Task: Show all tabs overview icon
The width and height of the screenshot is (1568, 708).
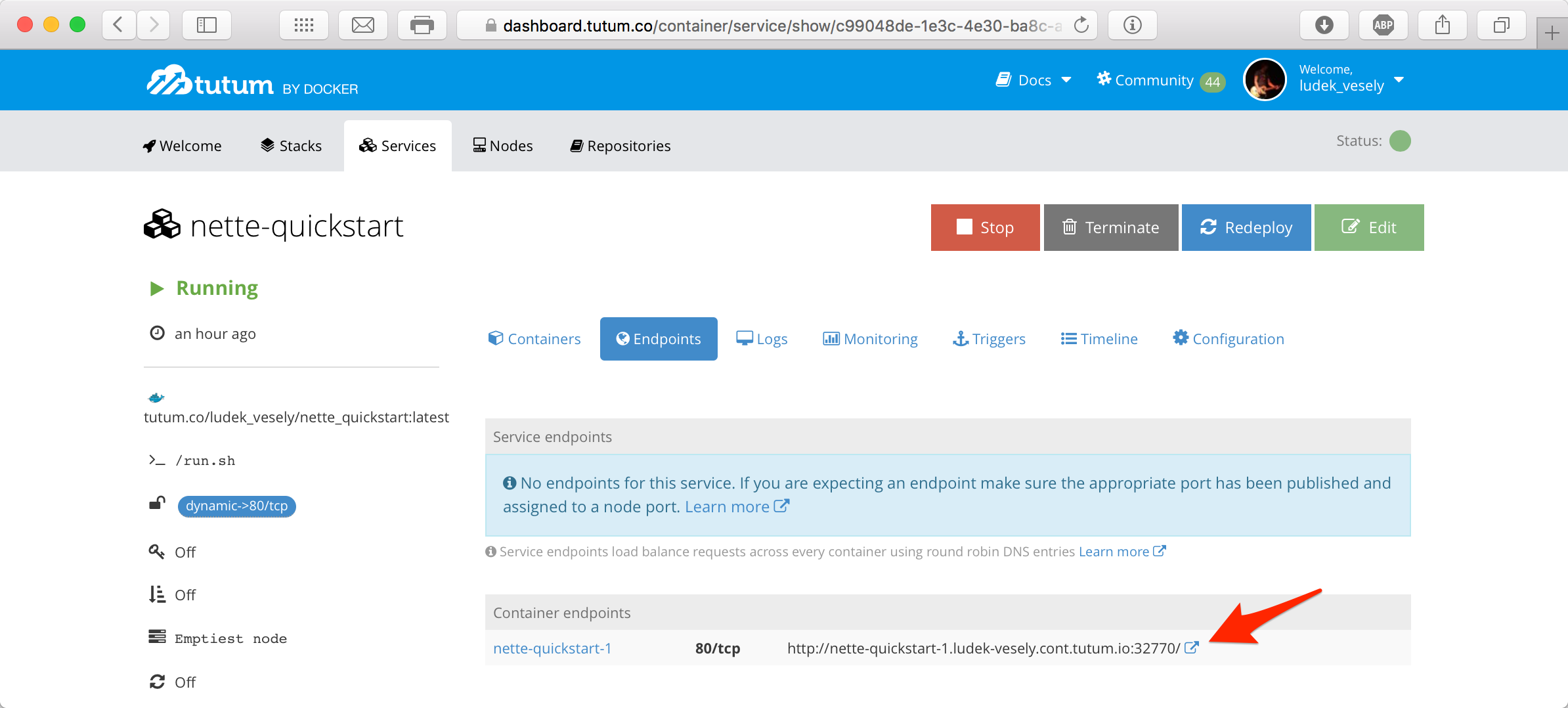Action: (1502, 25)
